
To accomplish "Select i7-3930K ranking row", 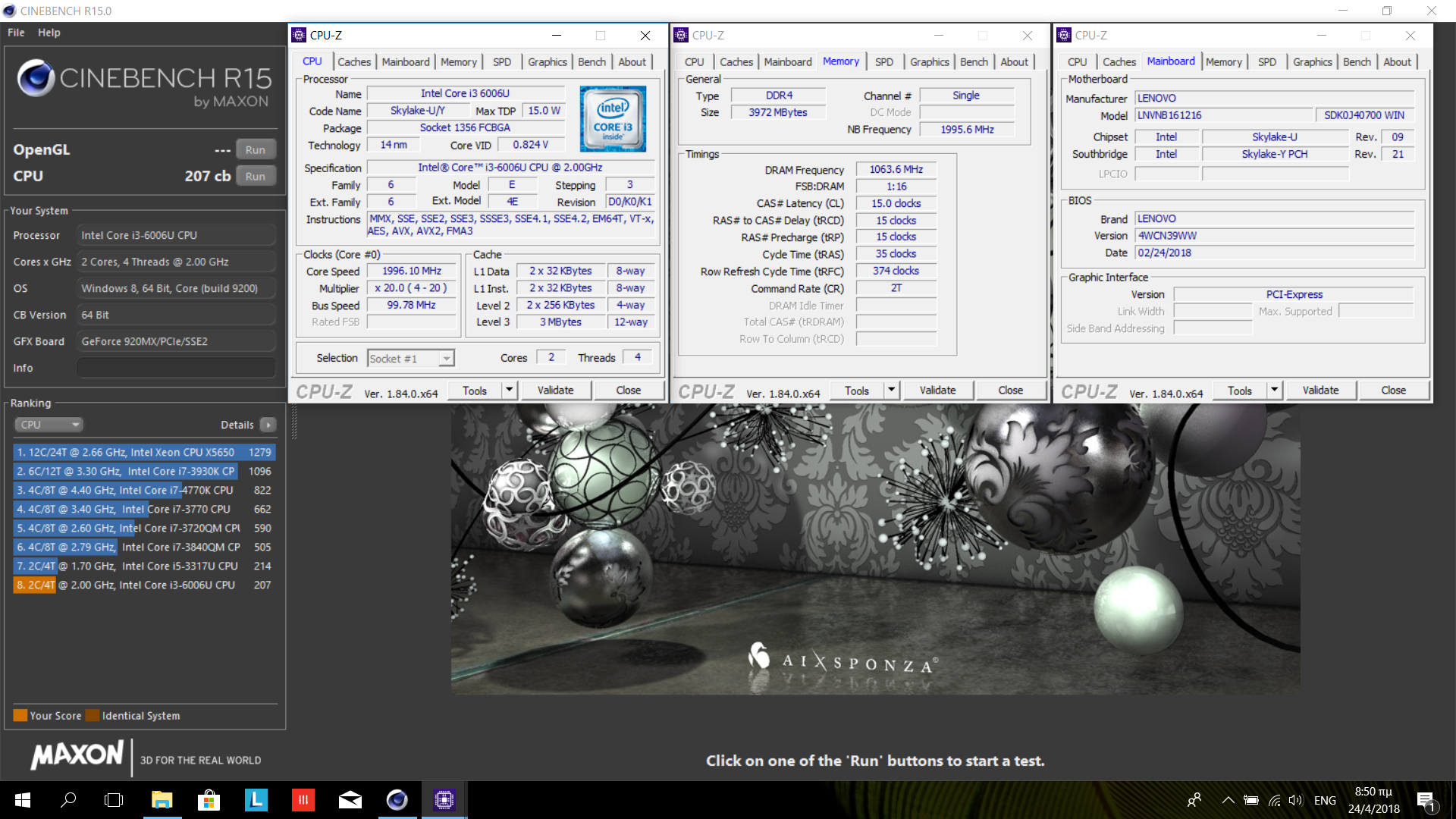I will click(144, 471).
